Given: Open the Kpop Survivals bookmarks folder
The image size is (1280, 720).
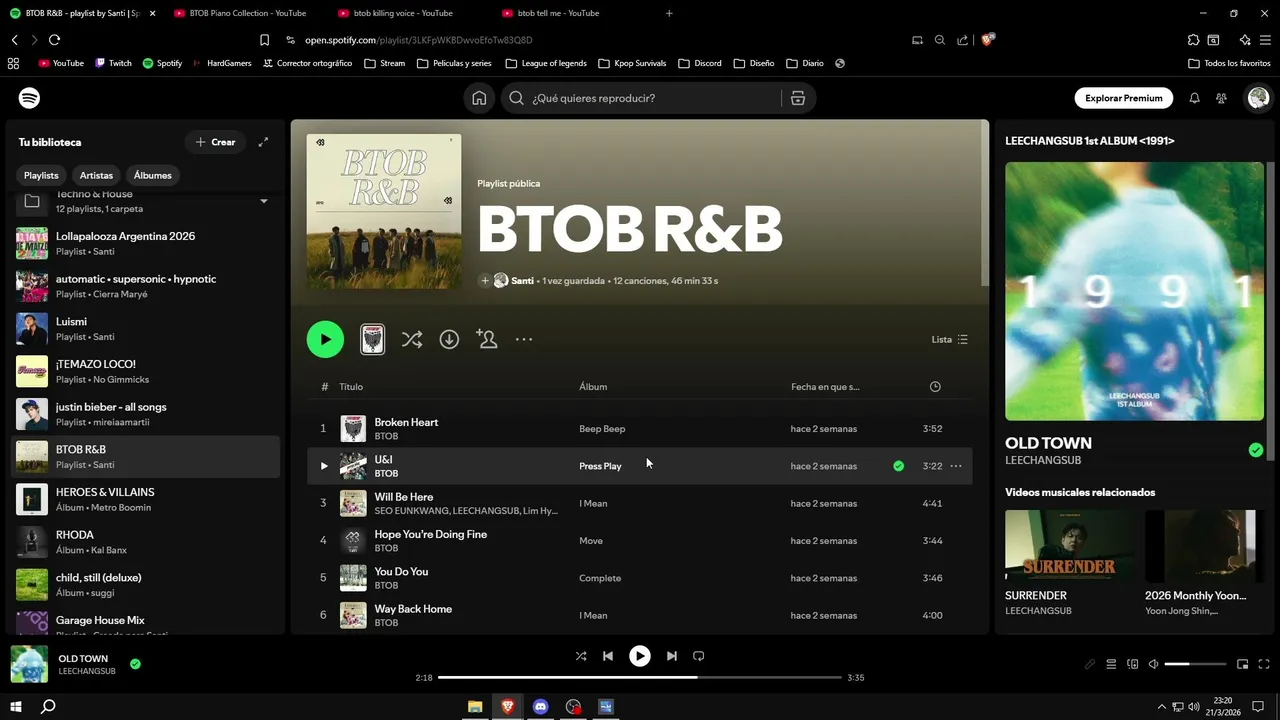Looking at the screenshot, I should [632, 63].
